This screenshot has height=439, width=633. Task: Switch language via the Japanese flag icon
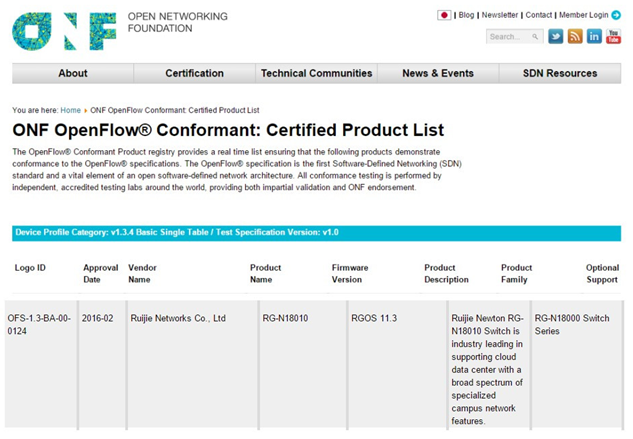pos(444,15)
